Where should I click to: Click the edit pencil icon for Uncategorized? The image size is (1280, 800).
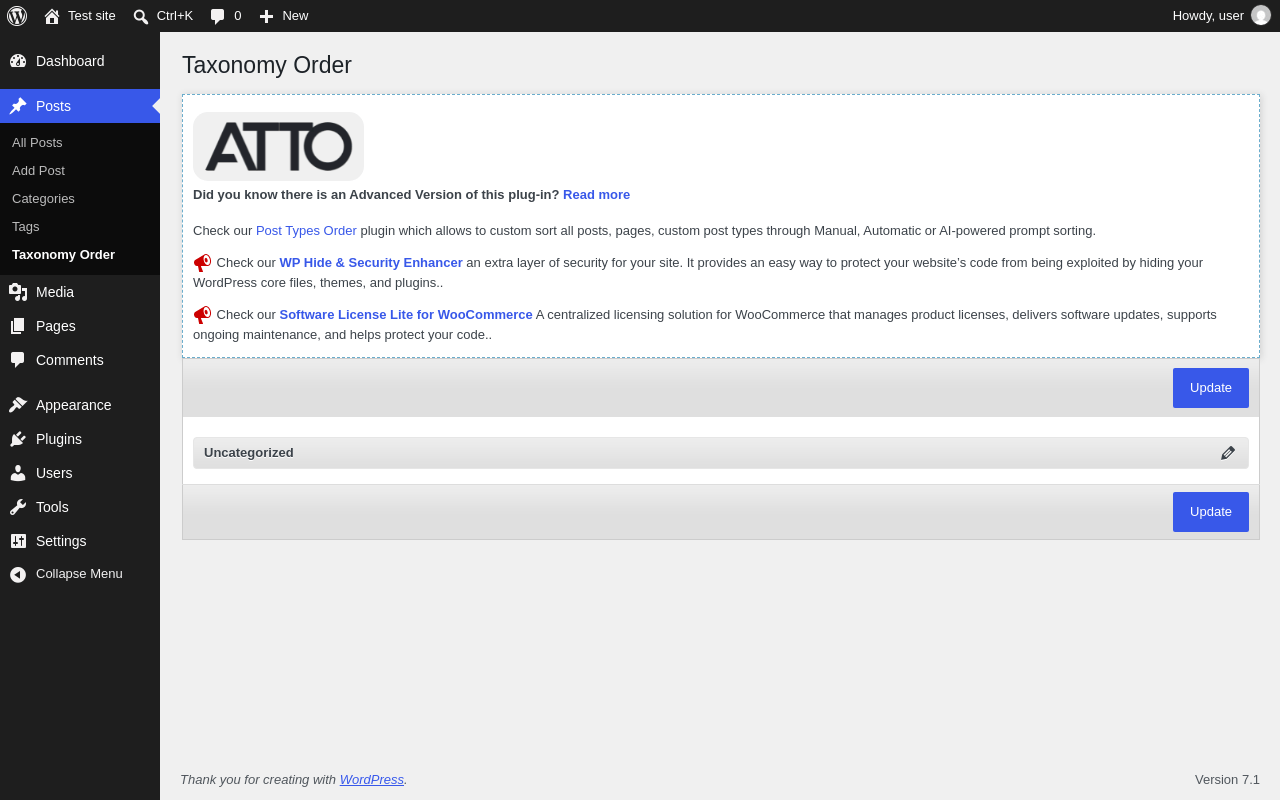(x=1228, y=453)
